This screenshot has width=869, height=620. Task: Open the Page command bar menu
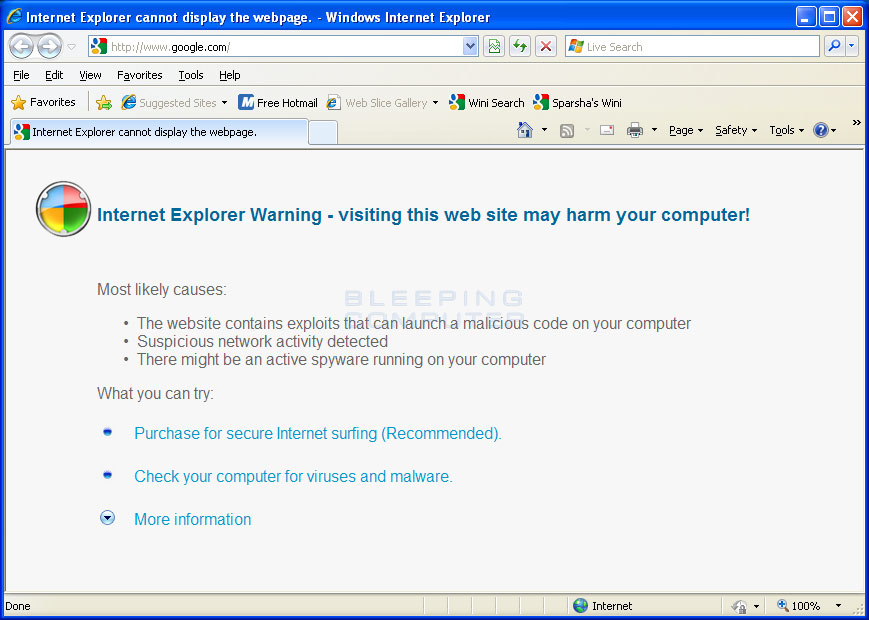pos(686,130)
